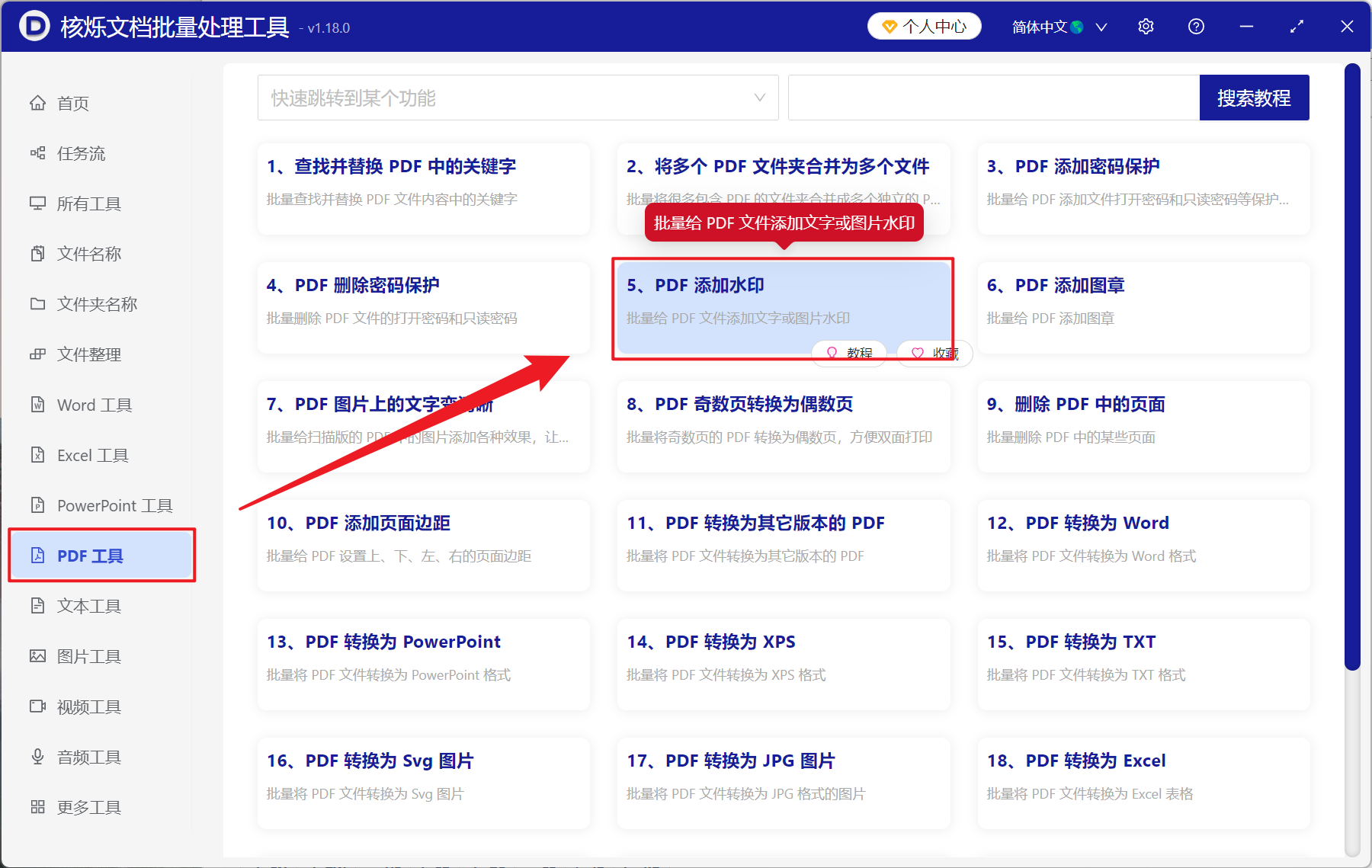Image resolution: width=1372 pixels, height=868 pixels.
Task: Select PDF 工具 in the sidebar
Action: tap(89, 556)
